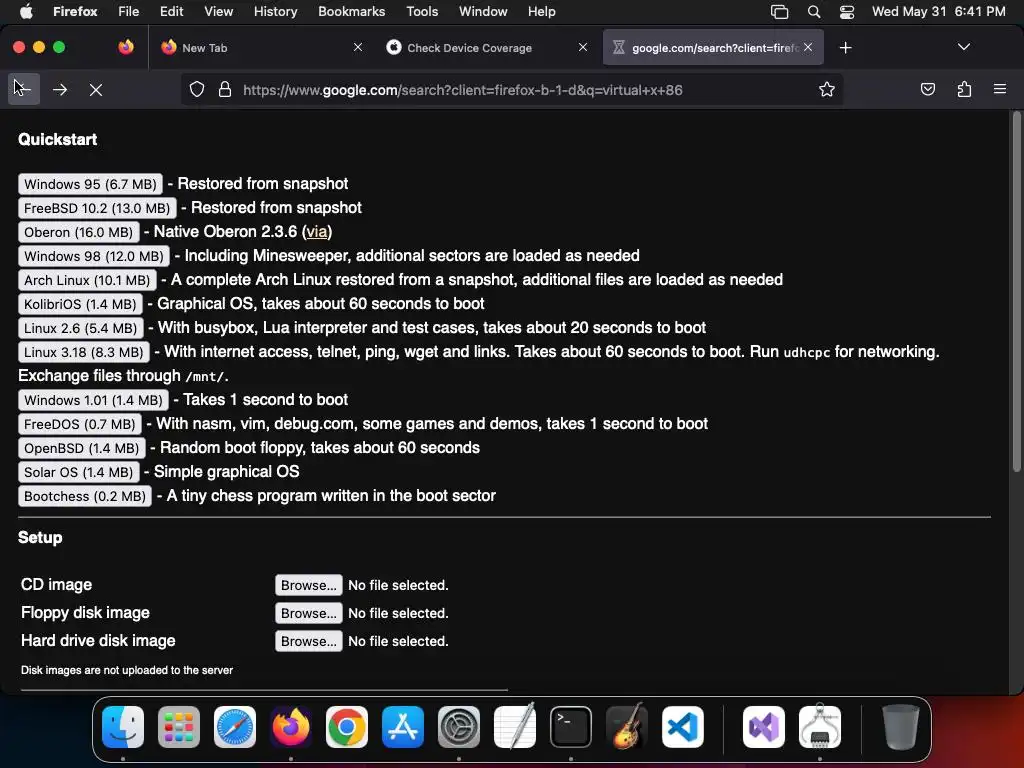Open Visual Studio purple icon in dock
Screen dimensions: 1024x768
pos(764,727)
